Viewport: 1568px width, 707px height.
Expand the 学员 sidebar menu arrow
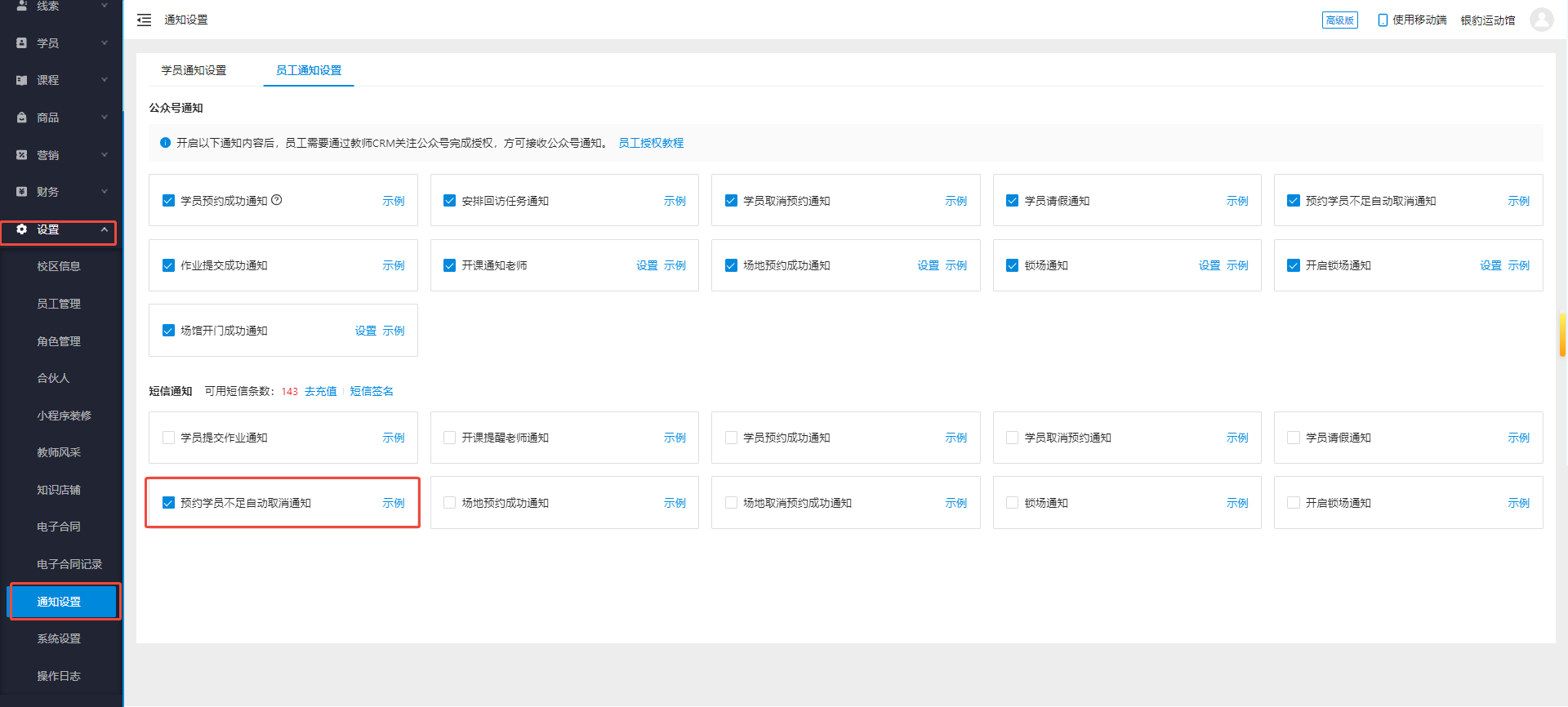click(105, 42)
